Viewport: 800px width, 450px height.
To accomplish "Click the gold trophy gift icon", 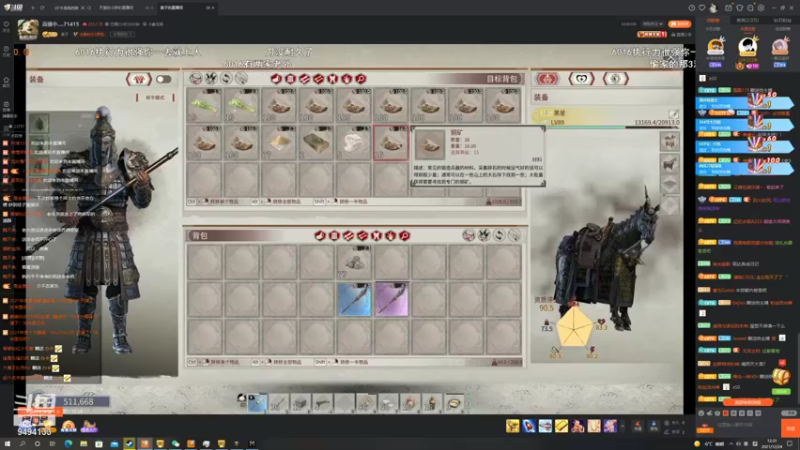I will (x=512, y=426).
